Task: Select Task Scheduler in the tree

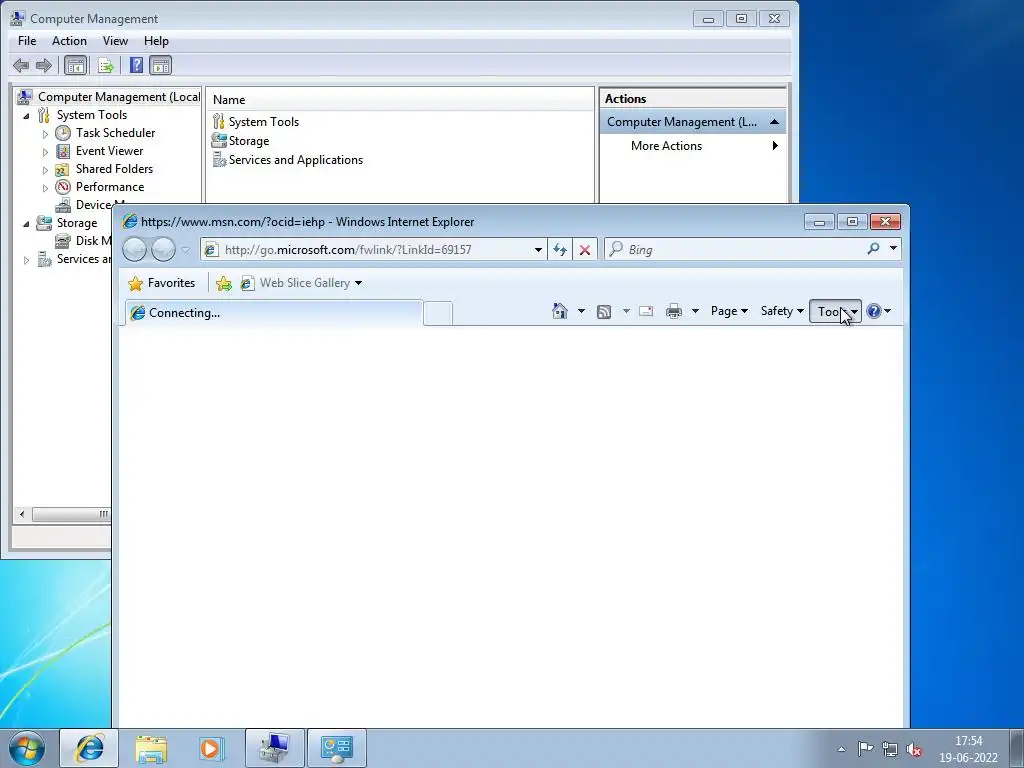Action: [115, 133]
